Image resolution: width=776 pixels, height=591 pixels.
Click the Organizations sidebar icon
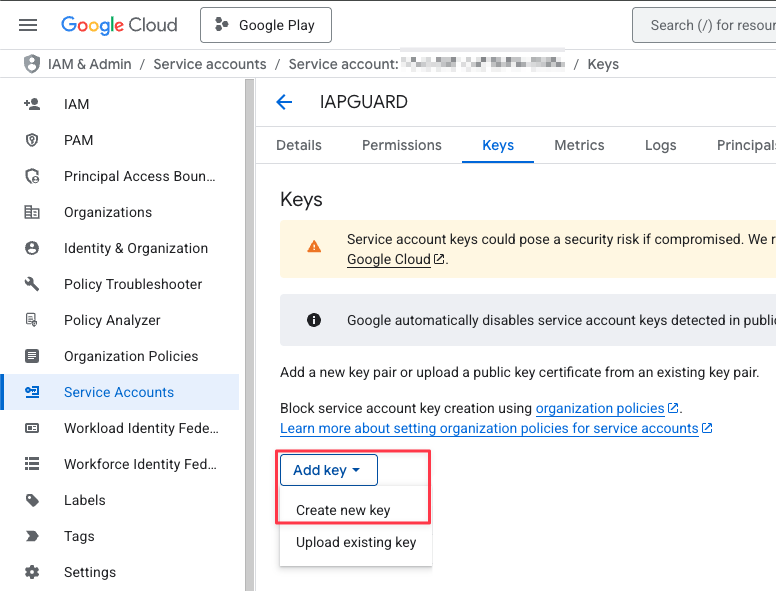point(32,212)
